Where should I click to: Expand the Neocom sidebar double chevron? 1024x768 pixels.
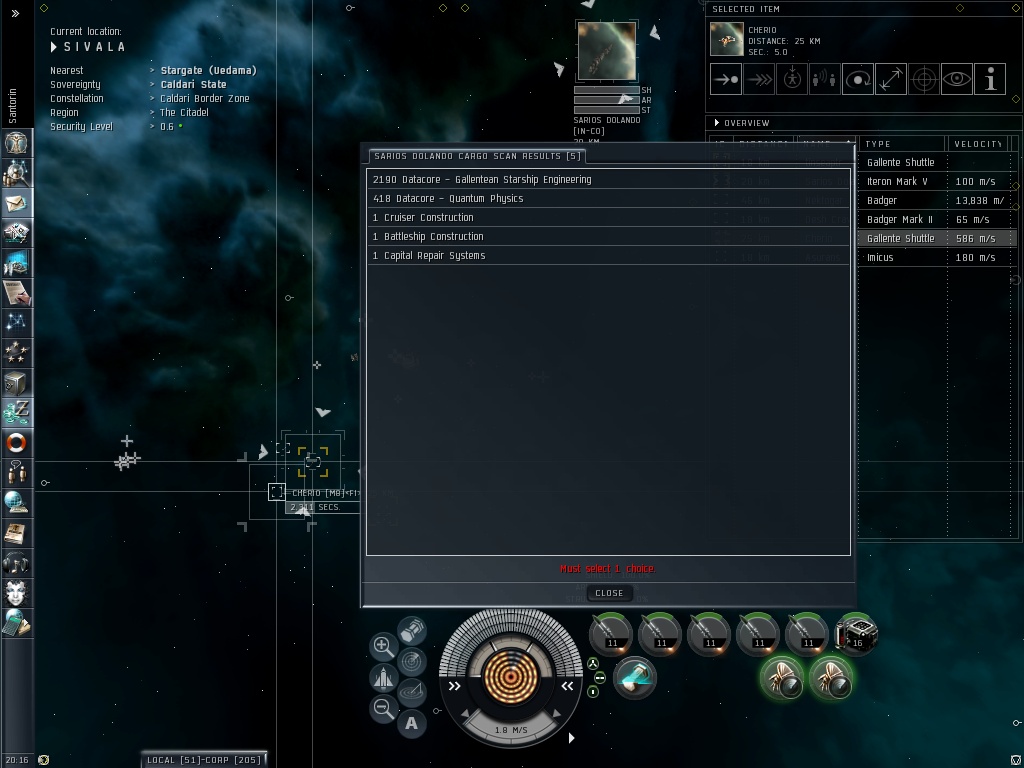tap(15, 13)
